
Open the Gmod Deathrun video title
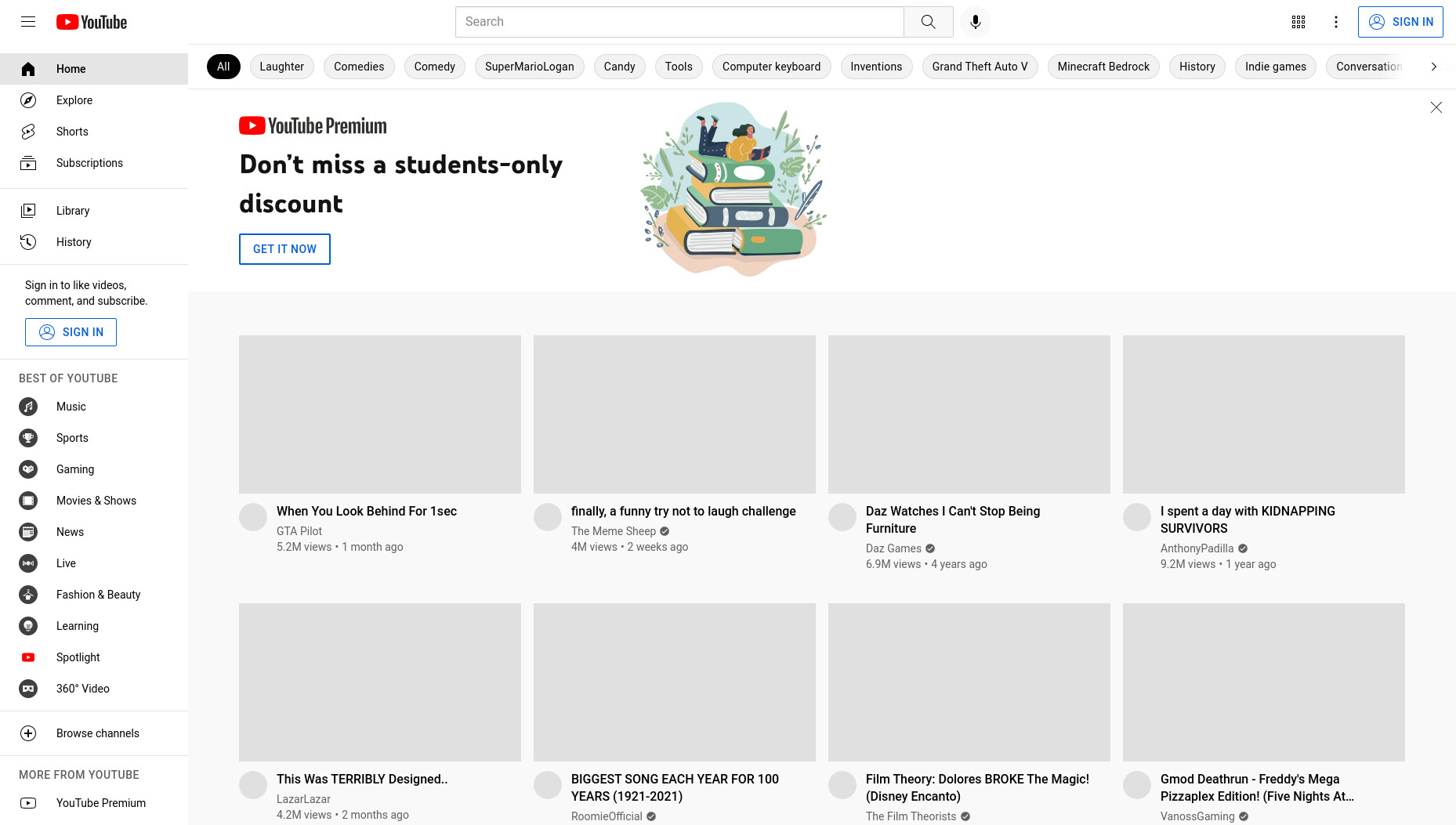(1257, 787)
